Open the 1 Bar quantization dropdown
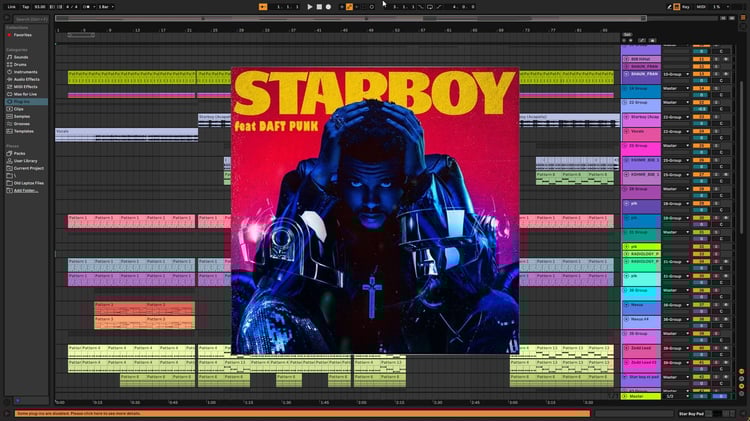This screenshot has height=421, width=750. (106, 7)
